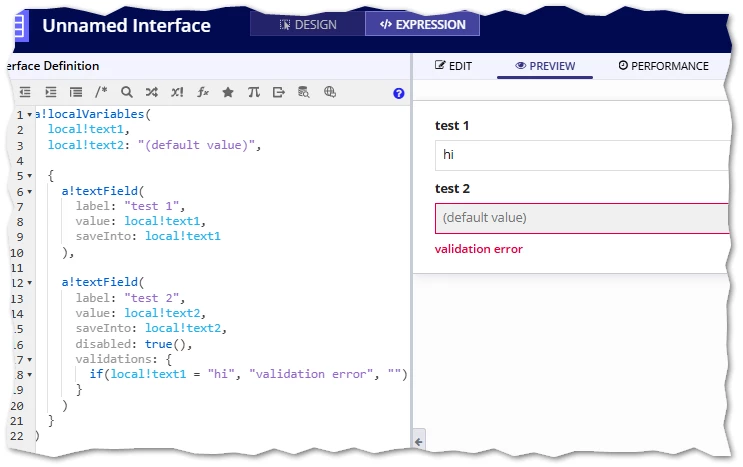The image size is (743, 467).
Task: Collapse code fold arrow at line 1
Action: pos(30,115)
